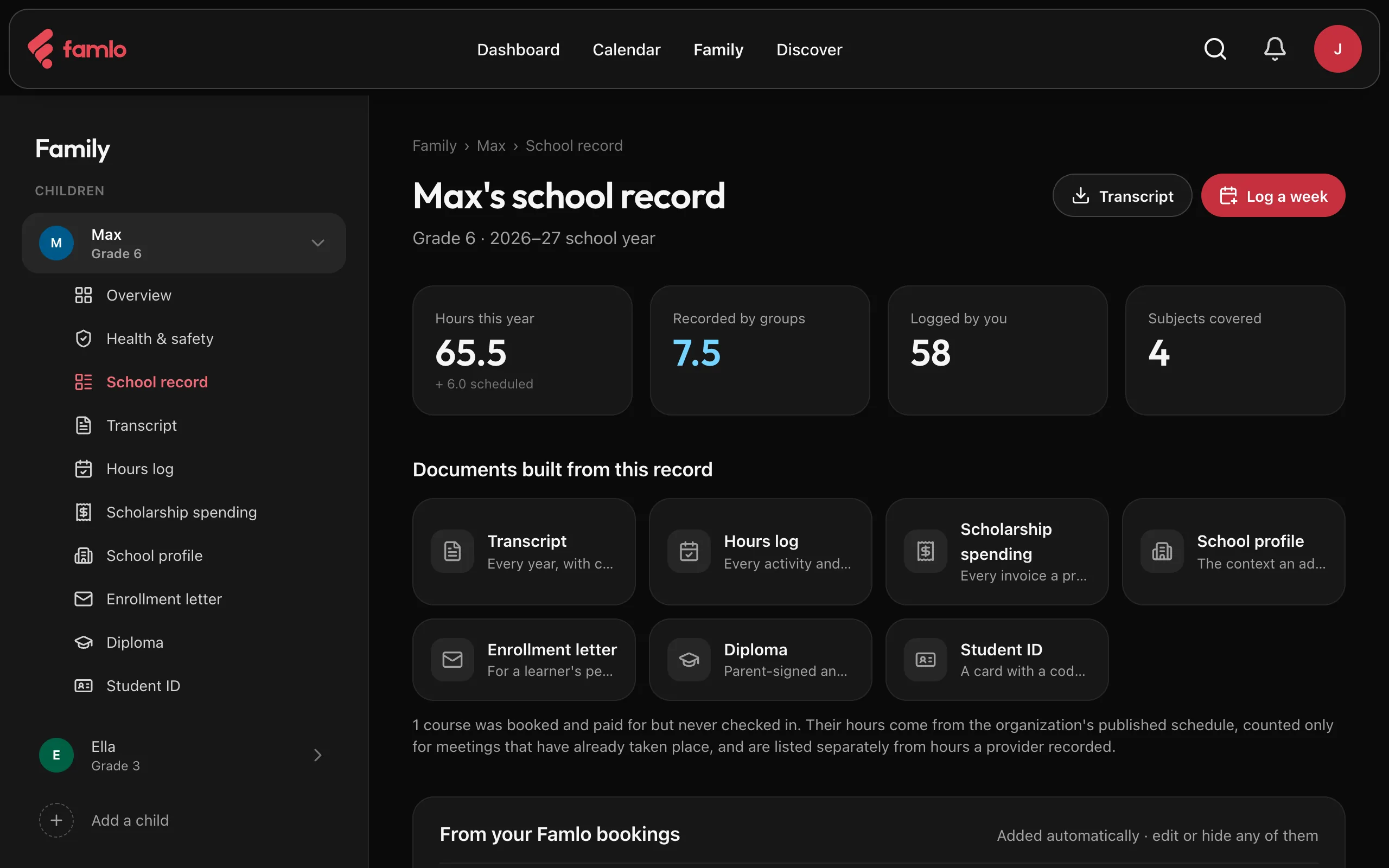Click the Famlo logo
Screen dimensions: 1389x868
tap(77, 49)
